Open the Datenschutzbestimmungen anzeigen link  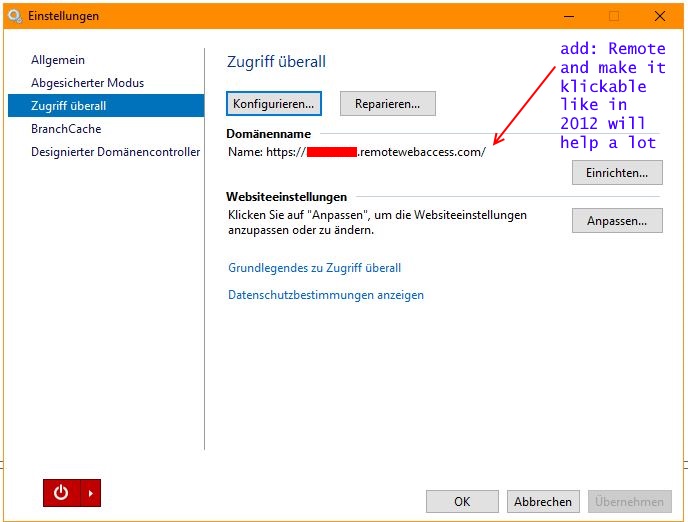pyautogui.click(x=326, y=295)
